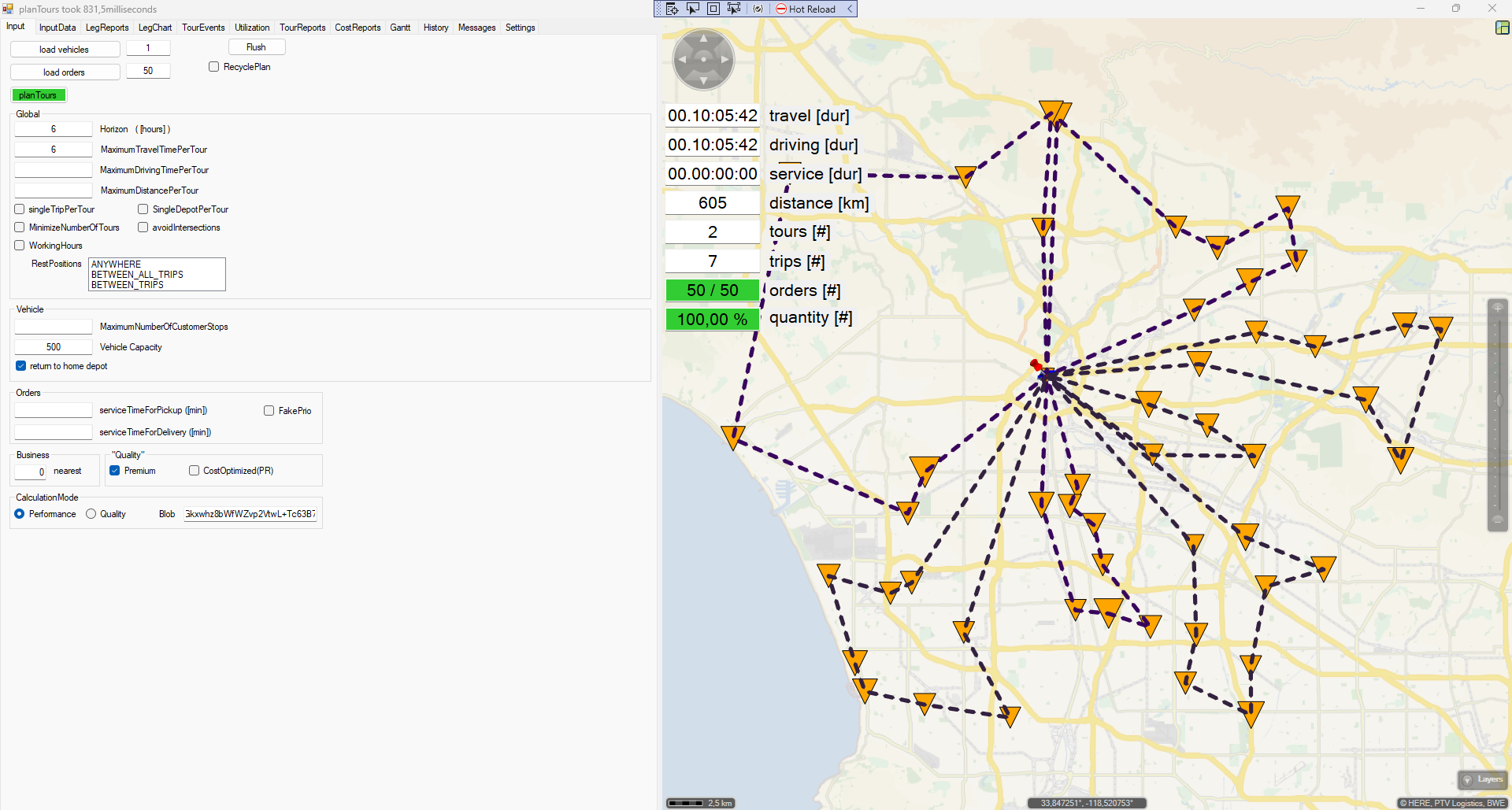1512x810 pixels.
Task: Click the green map overview icon top-right
Action: (1502, 28)
